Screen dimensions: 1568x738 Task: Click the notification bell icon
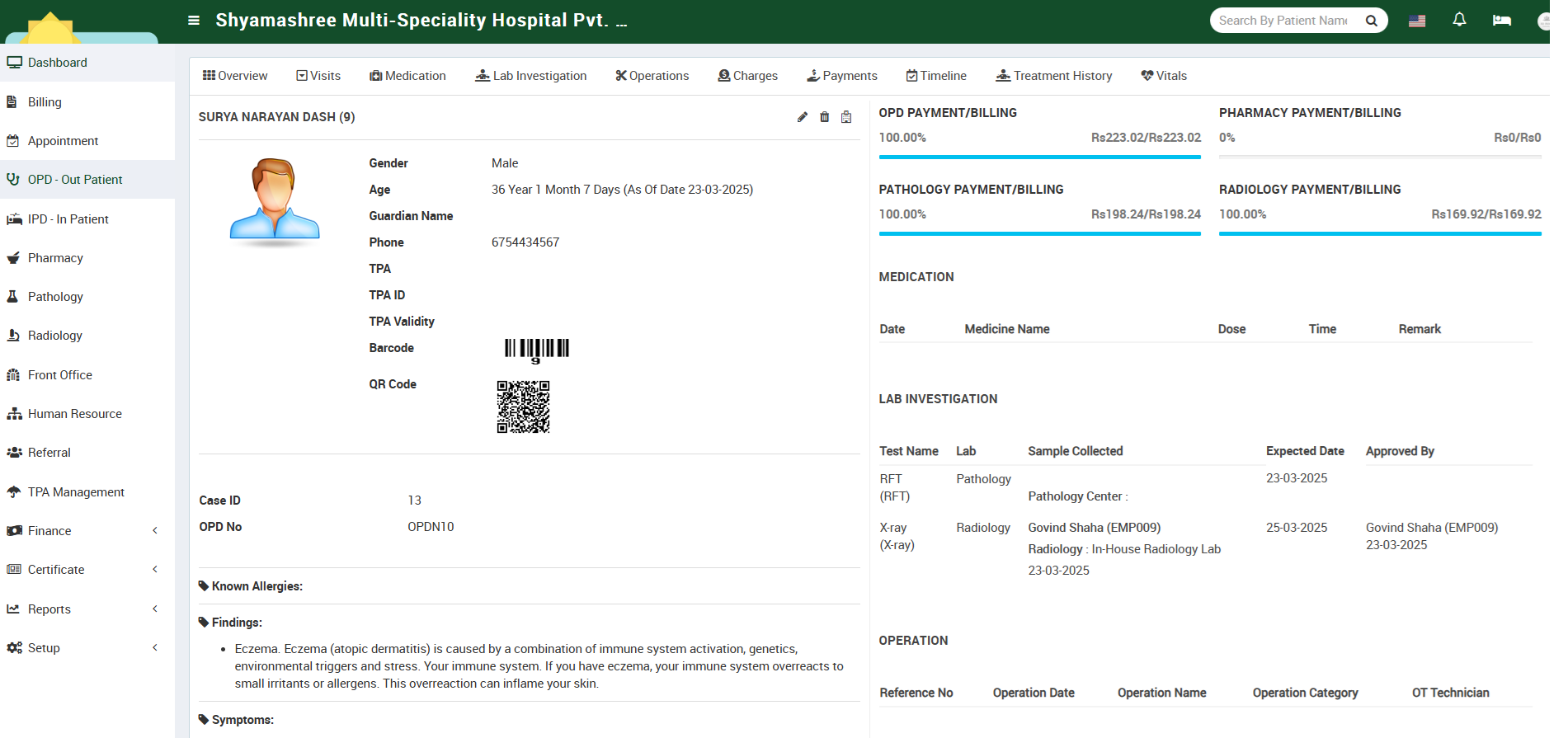pos(1459,20)
